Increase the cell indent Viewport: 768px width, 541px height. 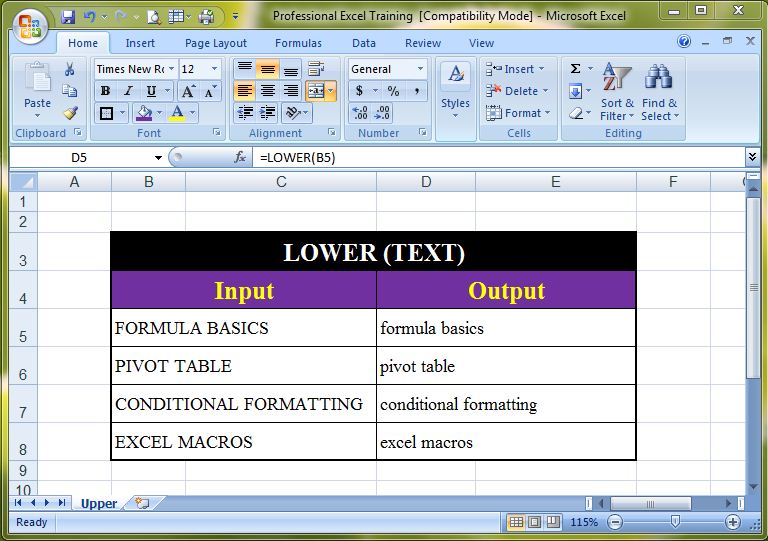pos(267,113)
